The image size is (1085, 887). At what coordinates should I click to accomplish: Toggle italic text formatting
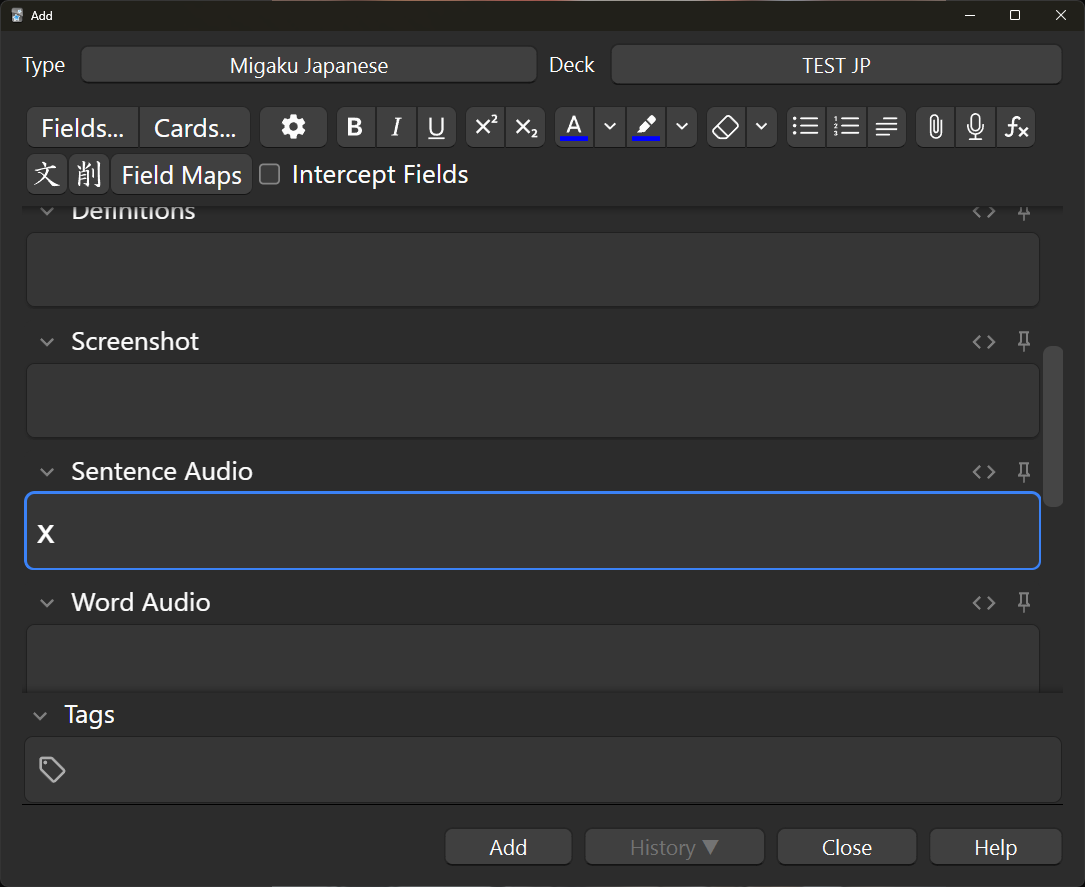coord(396,128)
